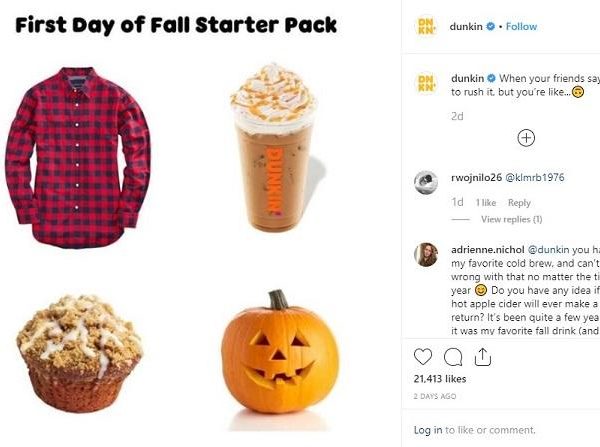Click the Dunkin avatar beside the caption
Viewport: 600px width, 447px height.
coord(425,82)
